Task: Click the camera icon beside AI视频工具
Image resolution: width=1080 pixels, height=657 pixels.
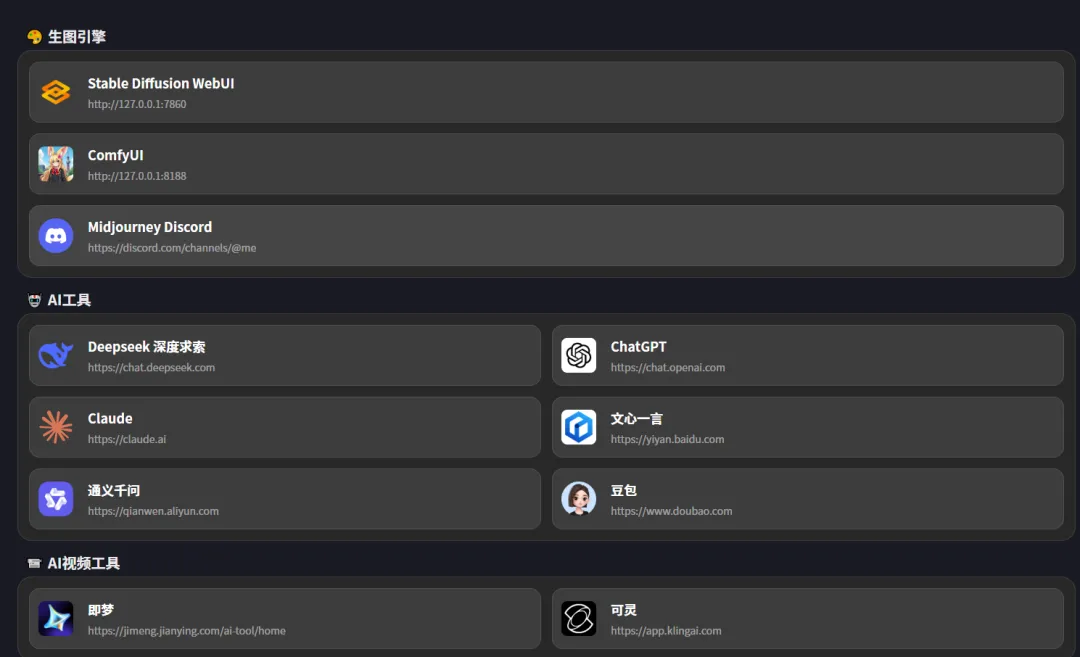Action: 34,563
